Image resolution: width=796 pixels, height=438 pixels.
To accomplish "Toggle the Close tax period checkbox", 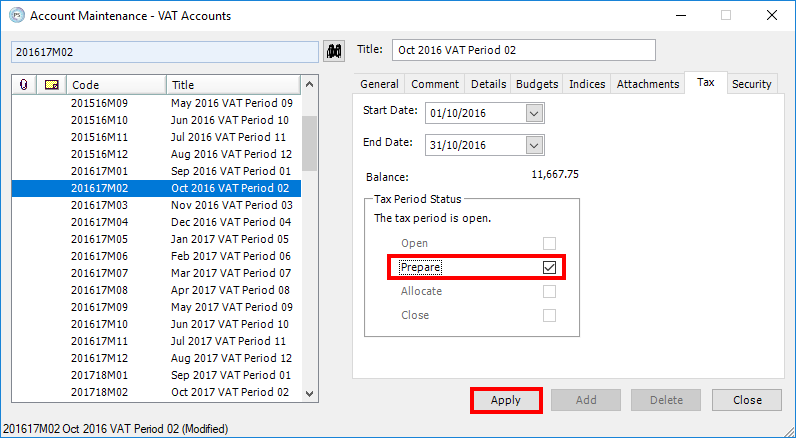I will pyautogui.click(x=549, y=315).
